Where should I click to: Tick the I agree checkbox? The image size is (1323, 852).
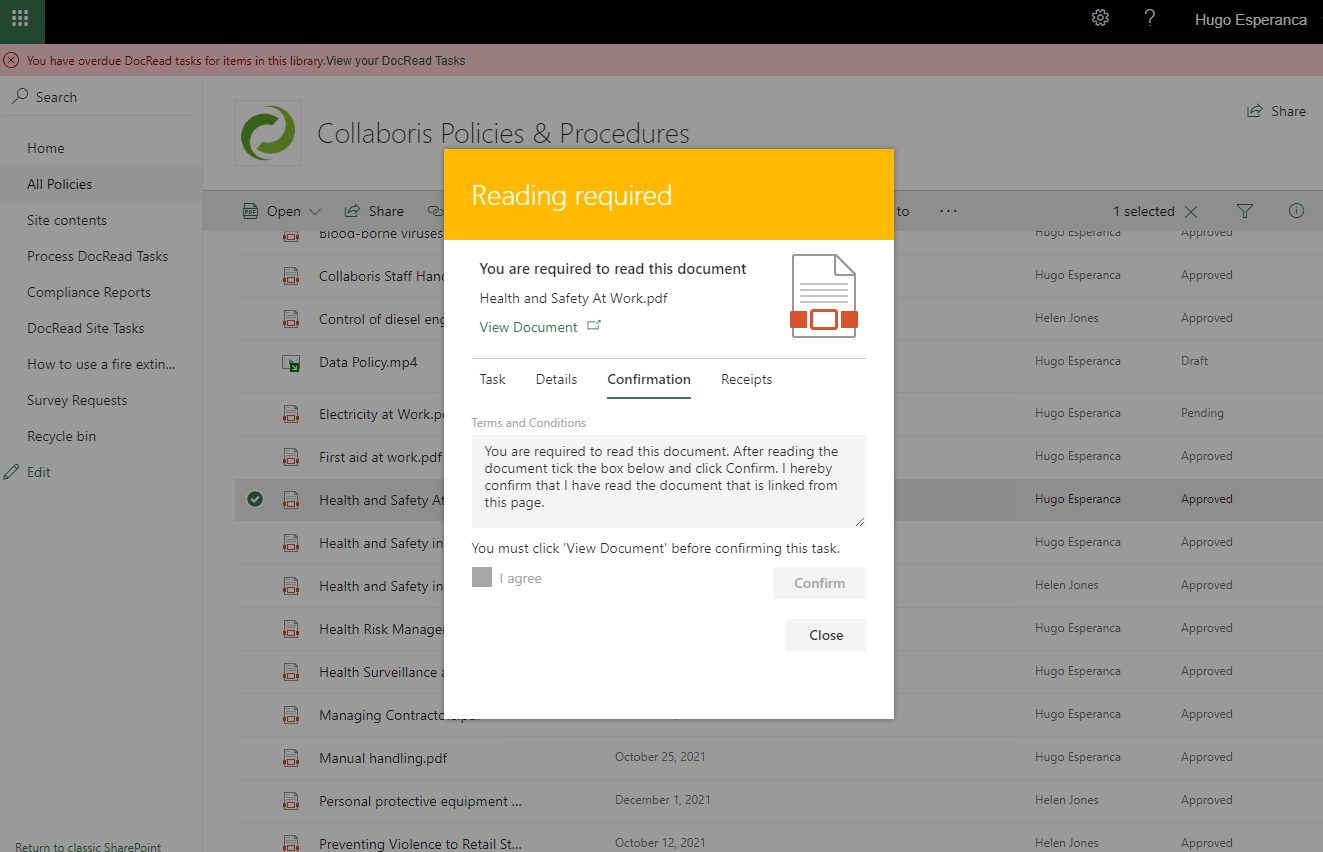pyautogui.click(x=482, y=577)
